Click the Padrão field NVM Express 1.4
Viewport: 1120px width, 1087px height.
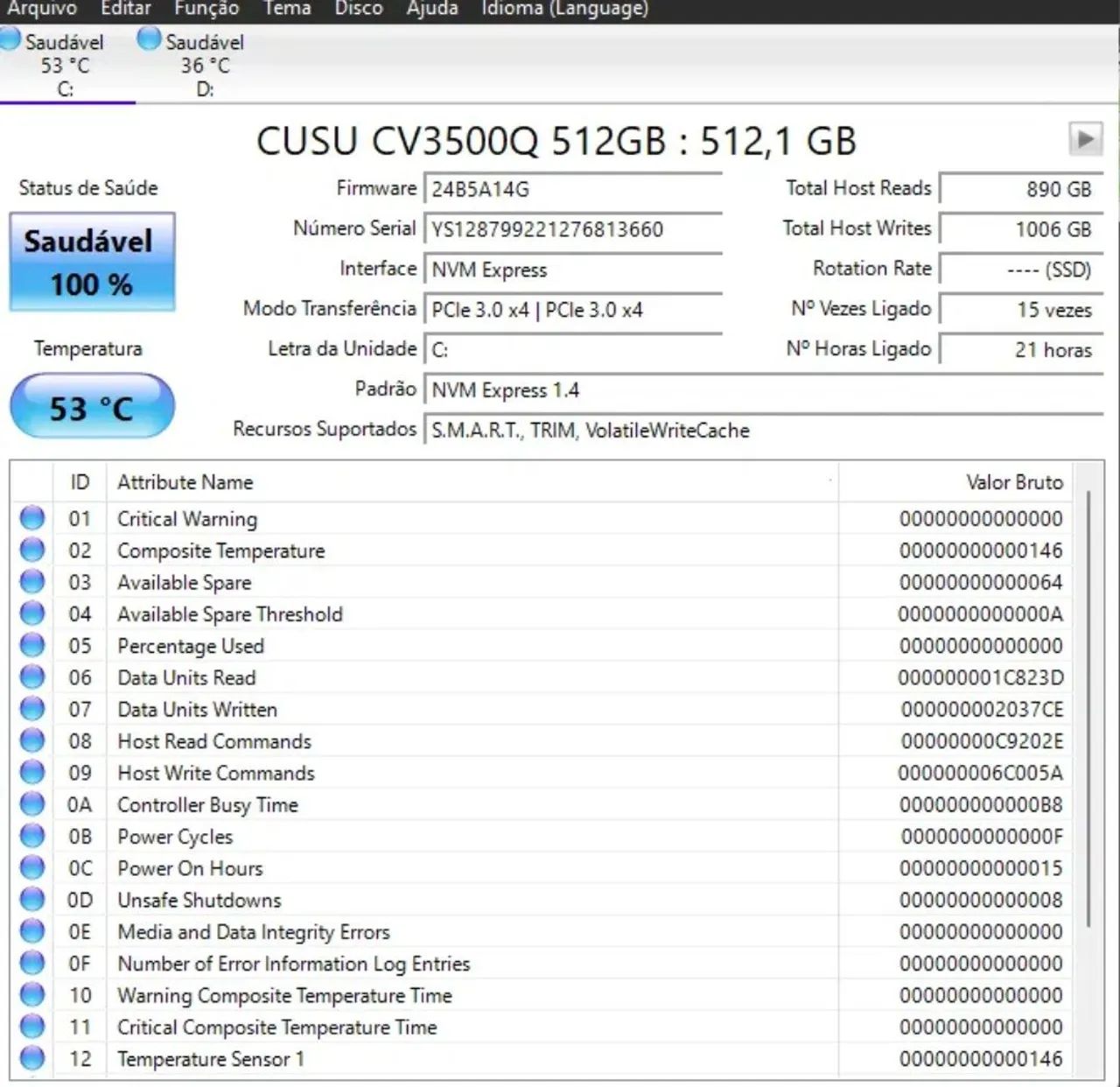click(x=763, y=390)
